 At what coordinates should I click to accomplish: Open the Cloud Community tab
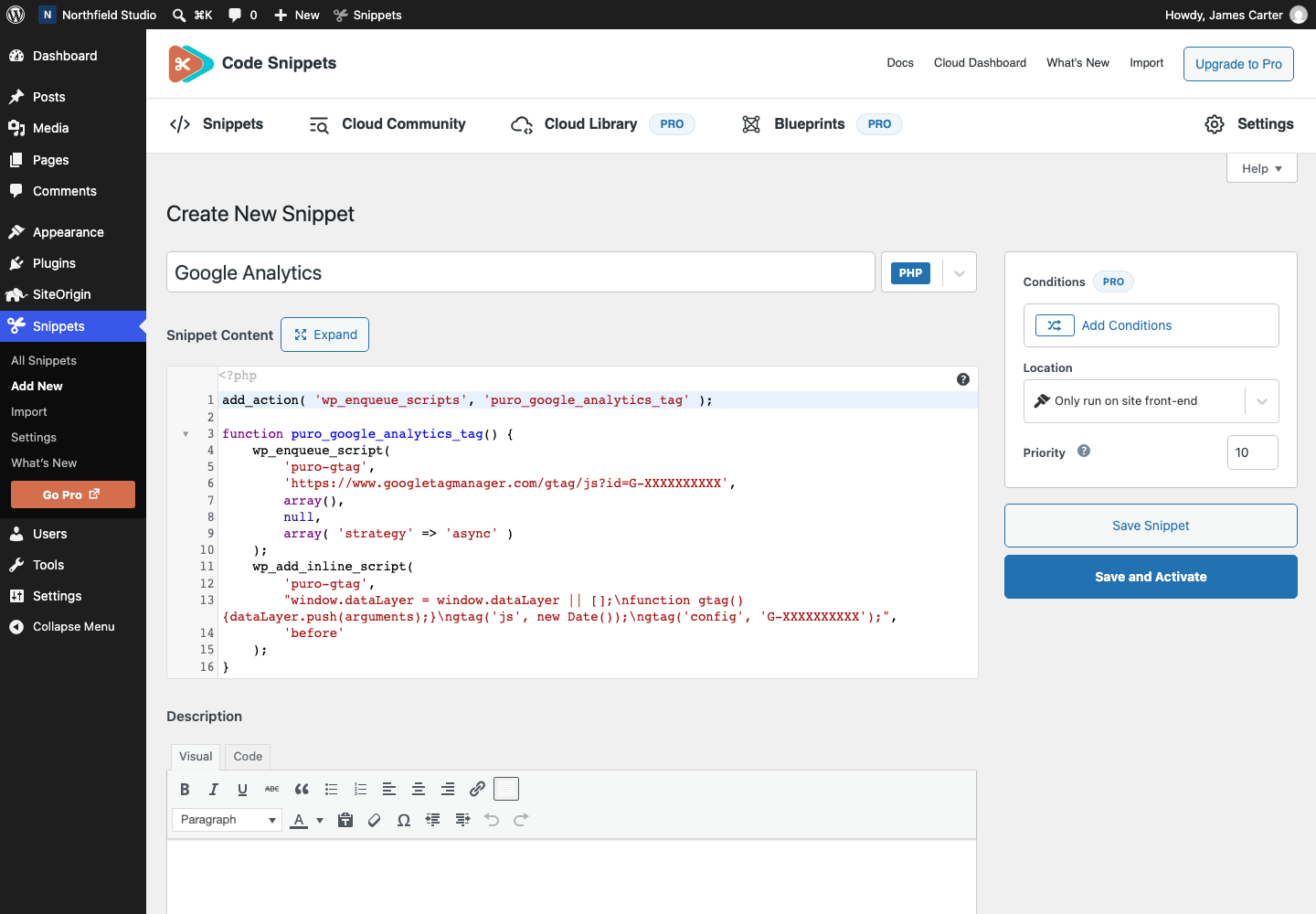[387, 124]
